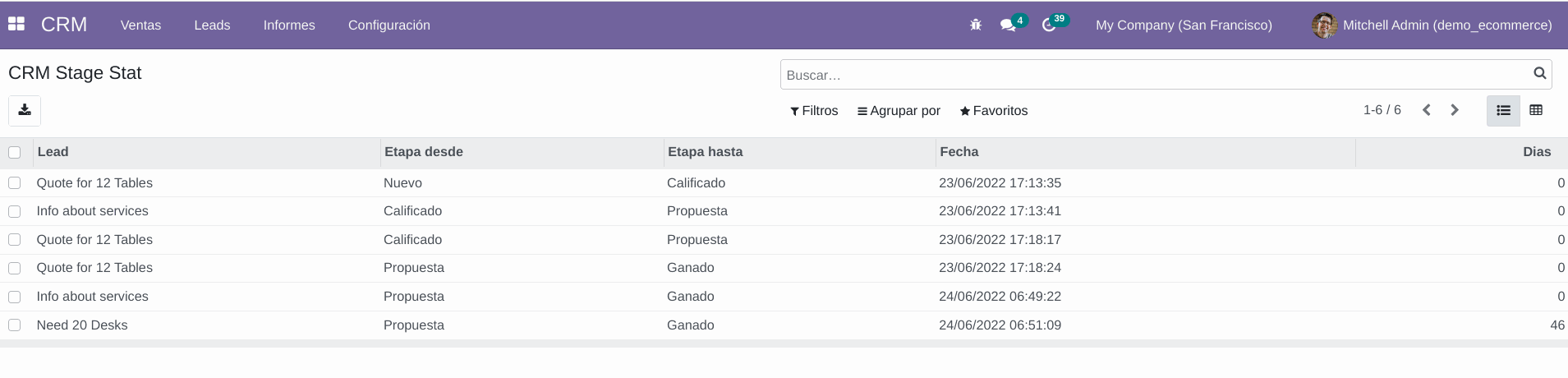Click the search magnifier icon
This screenshot has height=378, width=1568.
click(x=1540, y=74)
